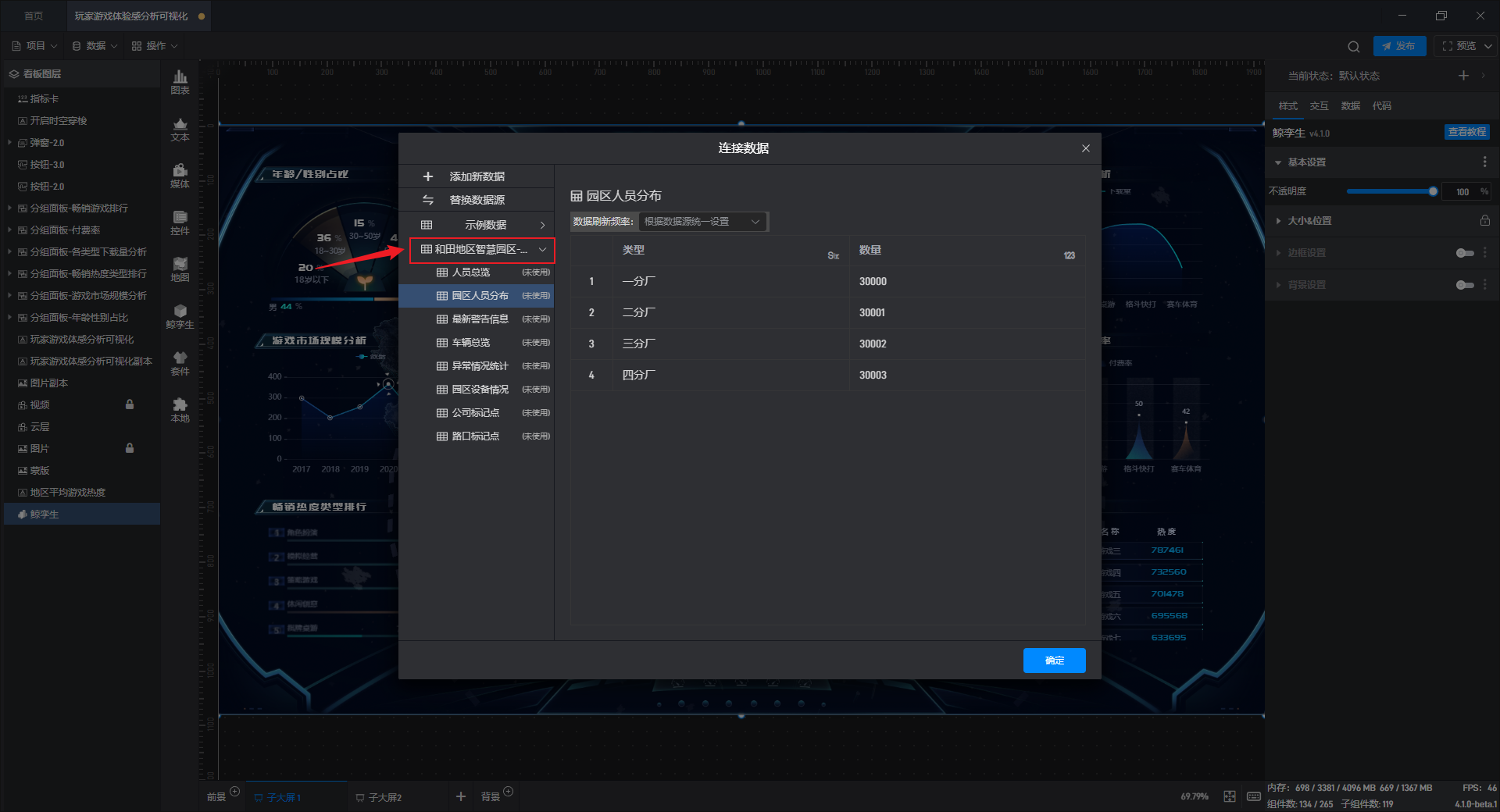Expand the 弹窗-2.0 layer group
1500x812 pixels.
tap(9, 143)
